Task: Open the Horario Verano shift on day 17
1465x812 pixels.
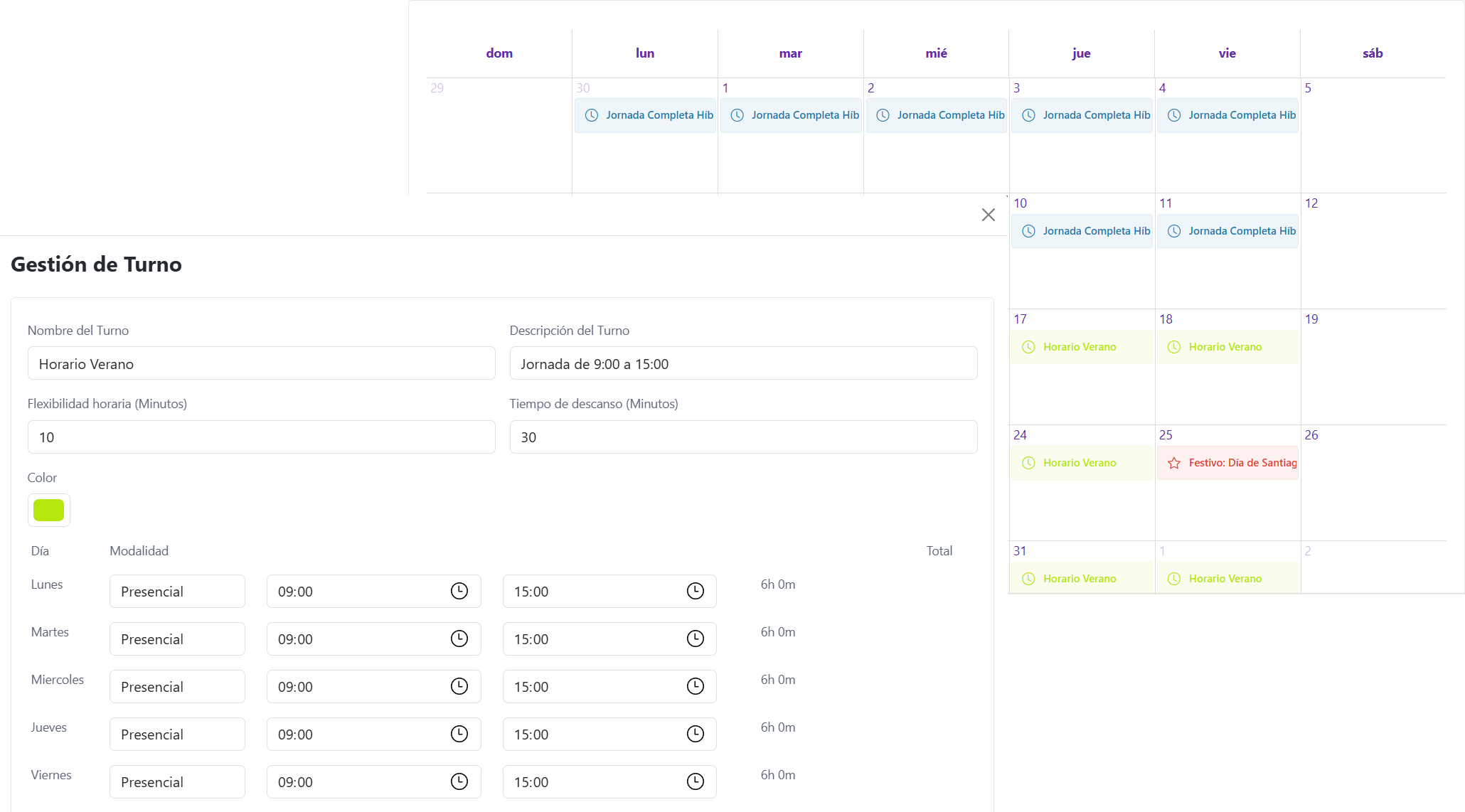Action: coord(1082,347)
